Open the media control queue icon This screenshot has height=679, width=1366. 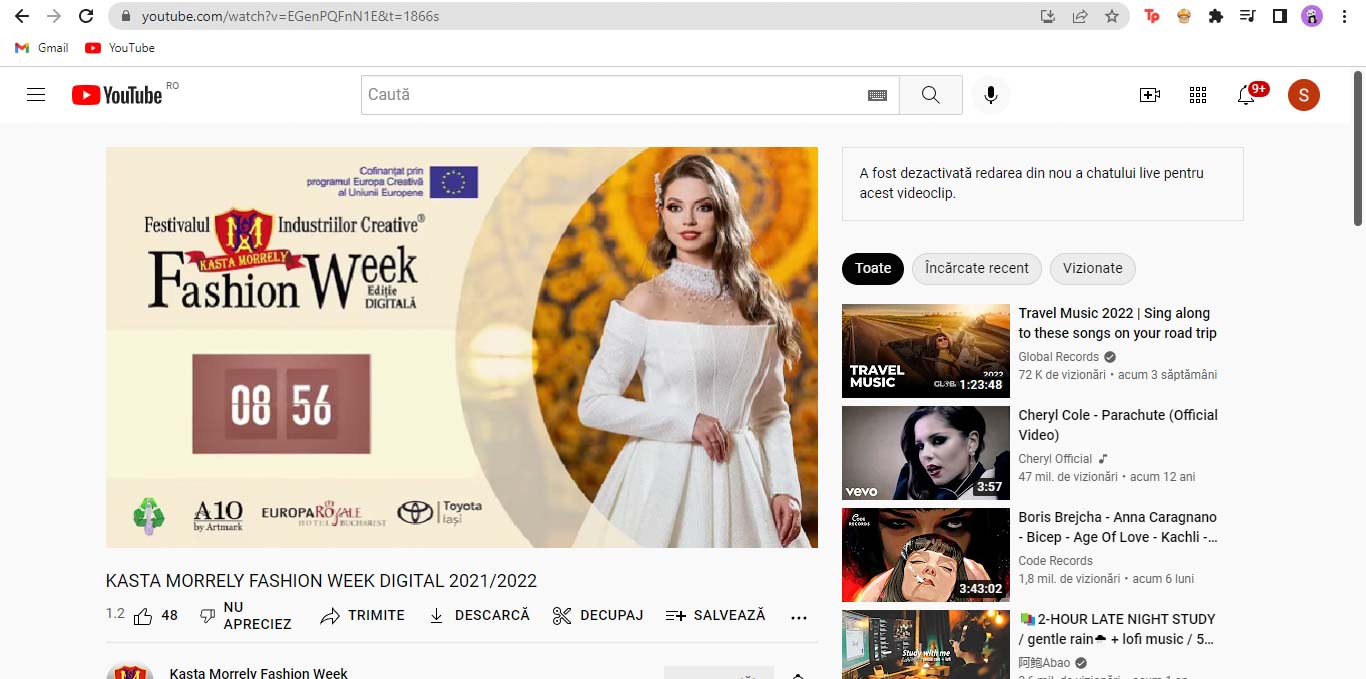pos(1247,16)
